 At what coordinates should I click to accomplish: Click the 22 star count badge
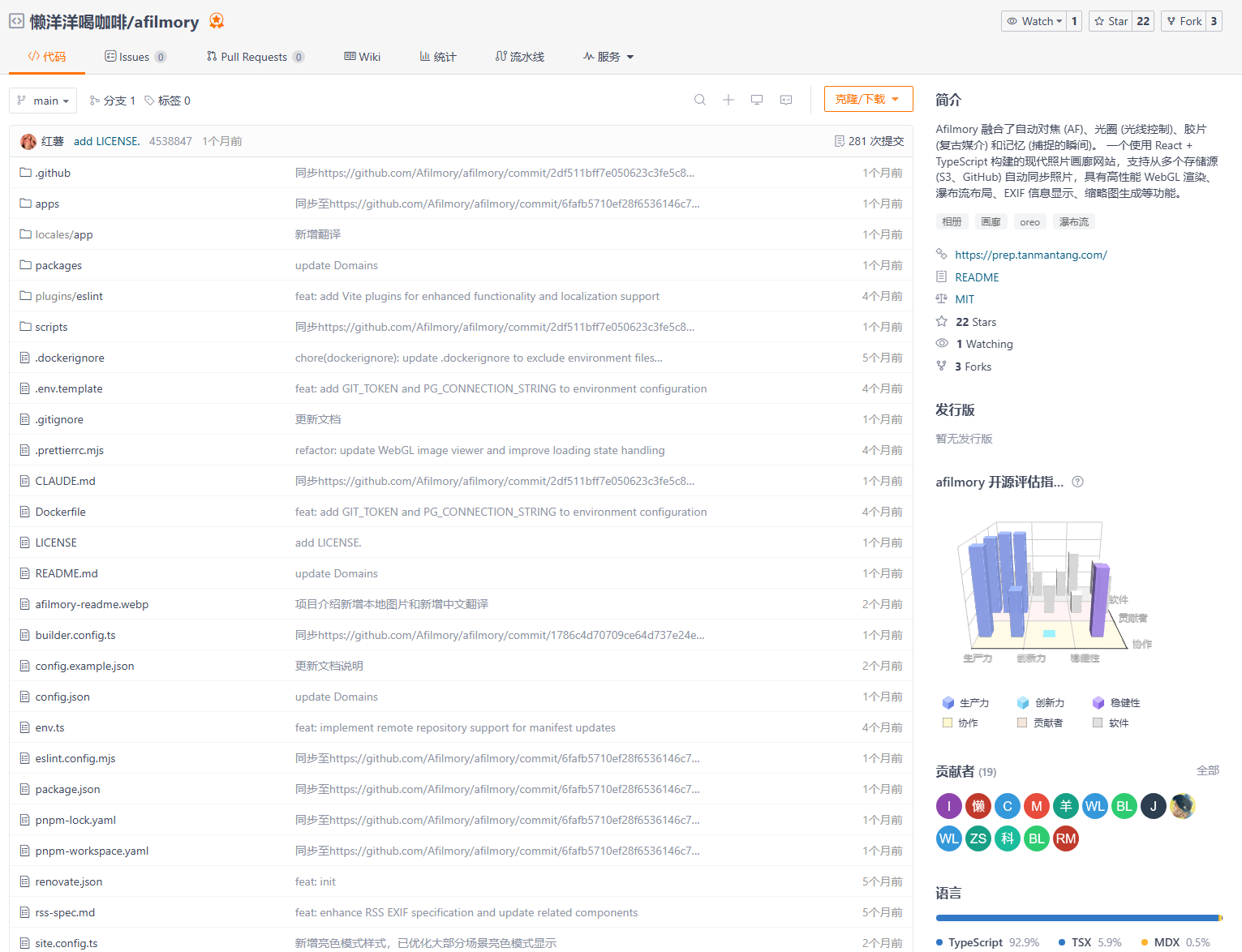click(1143, 21)
